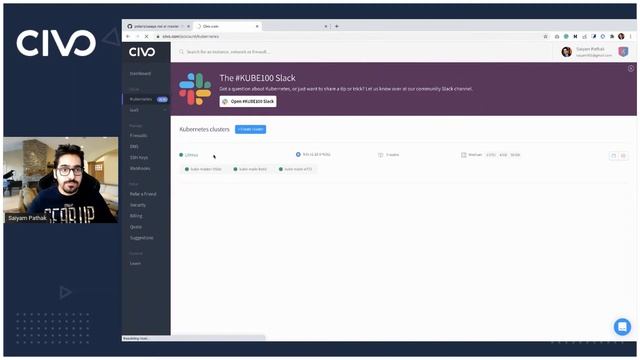Image resolution: width=640 pixels, height=360 pixels.
Task: Dismiss the KUBE100 Slack banner
Action: [631, 69]
